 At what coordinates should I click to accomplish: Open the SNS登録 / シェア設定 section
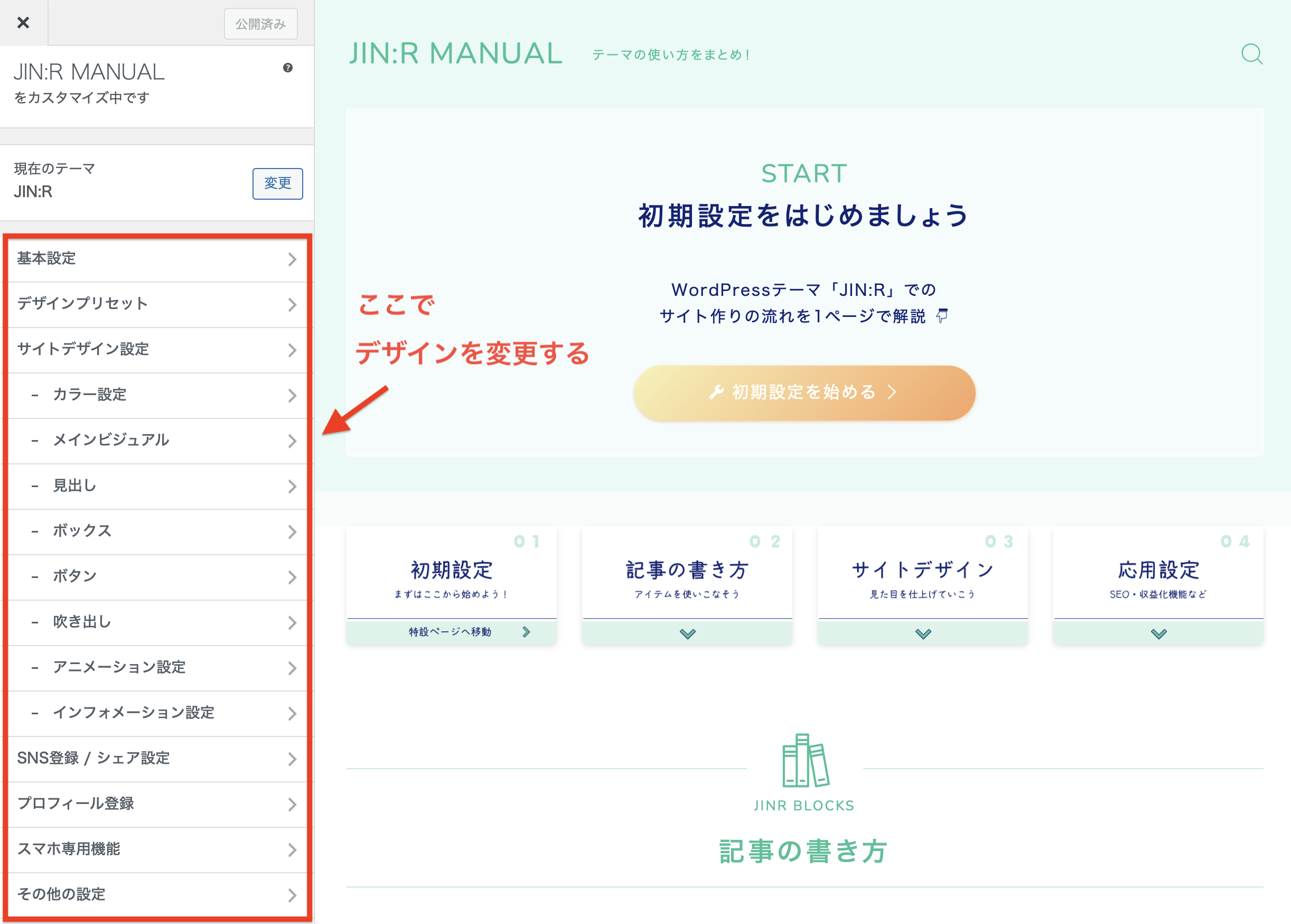click(157, 759)
